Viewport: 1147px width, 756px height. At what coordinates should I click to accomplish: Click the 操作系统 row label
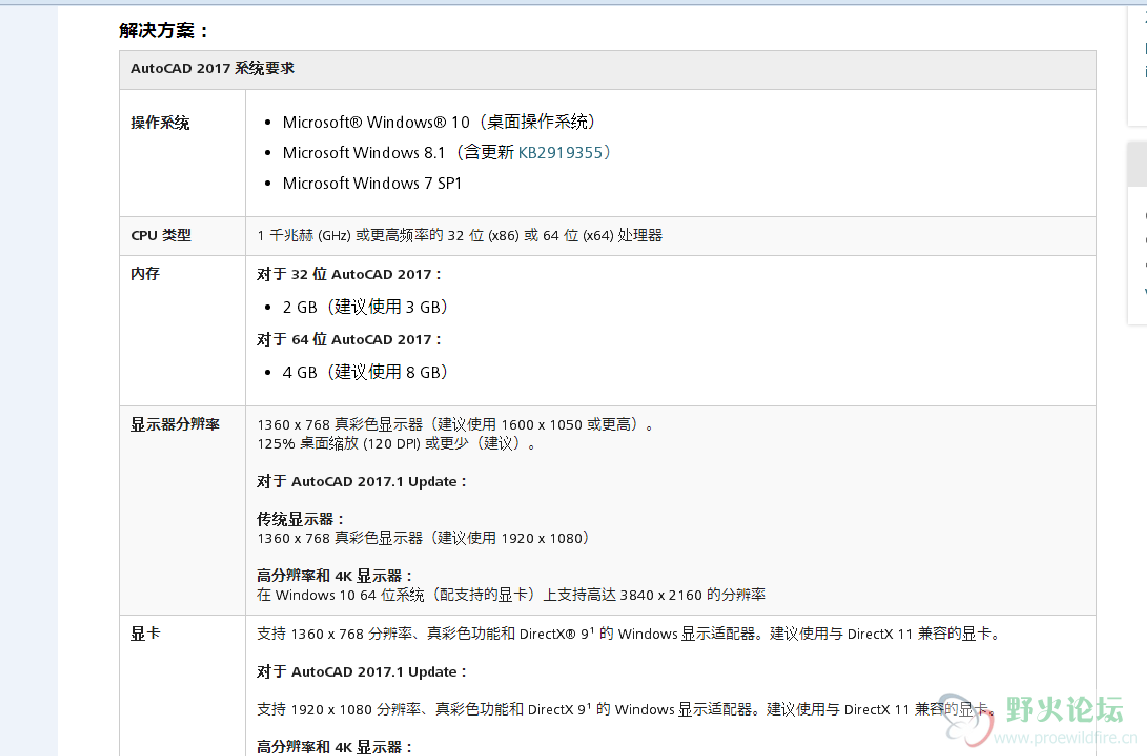[x=160, y=122]
